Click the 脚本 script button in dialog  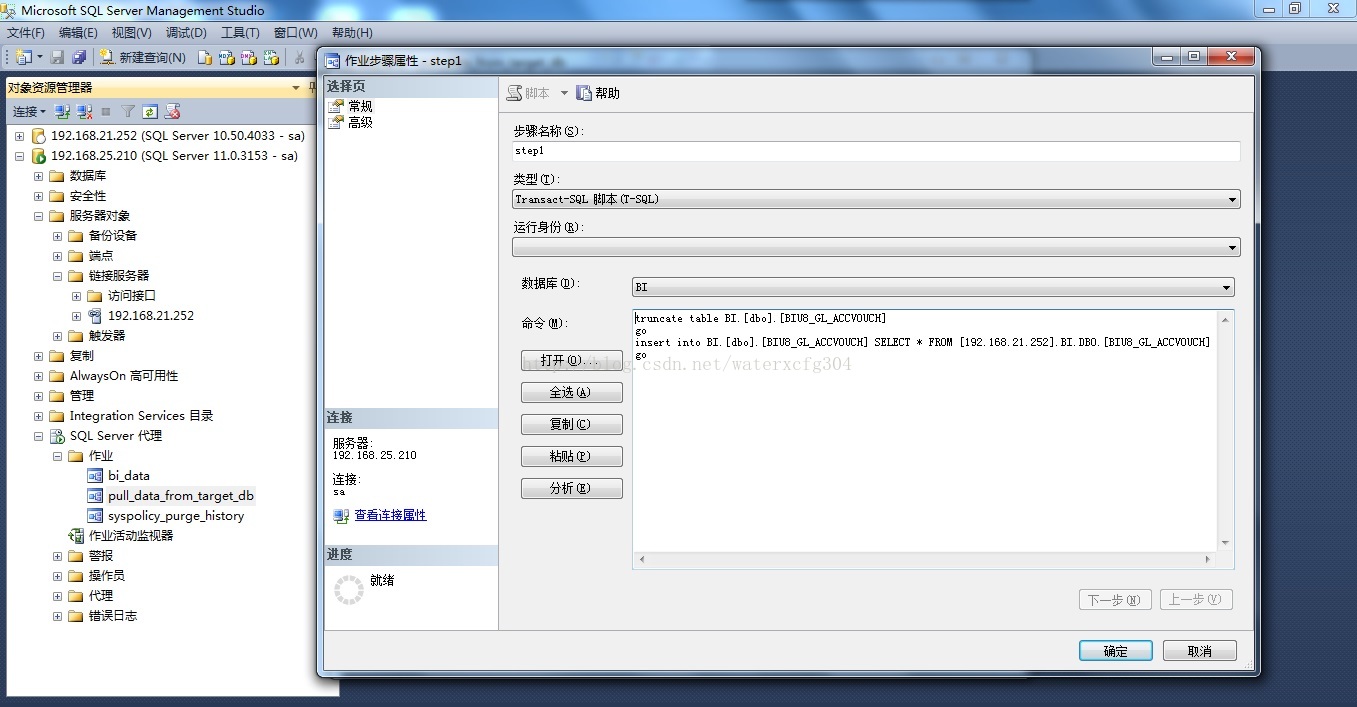pyautogui.click(x=528, y=93)
